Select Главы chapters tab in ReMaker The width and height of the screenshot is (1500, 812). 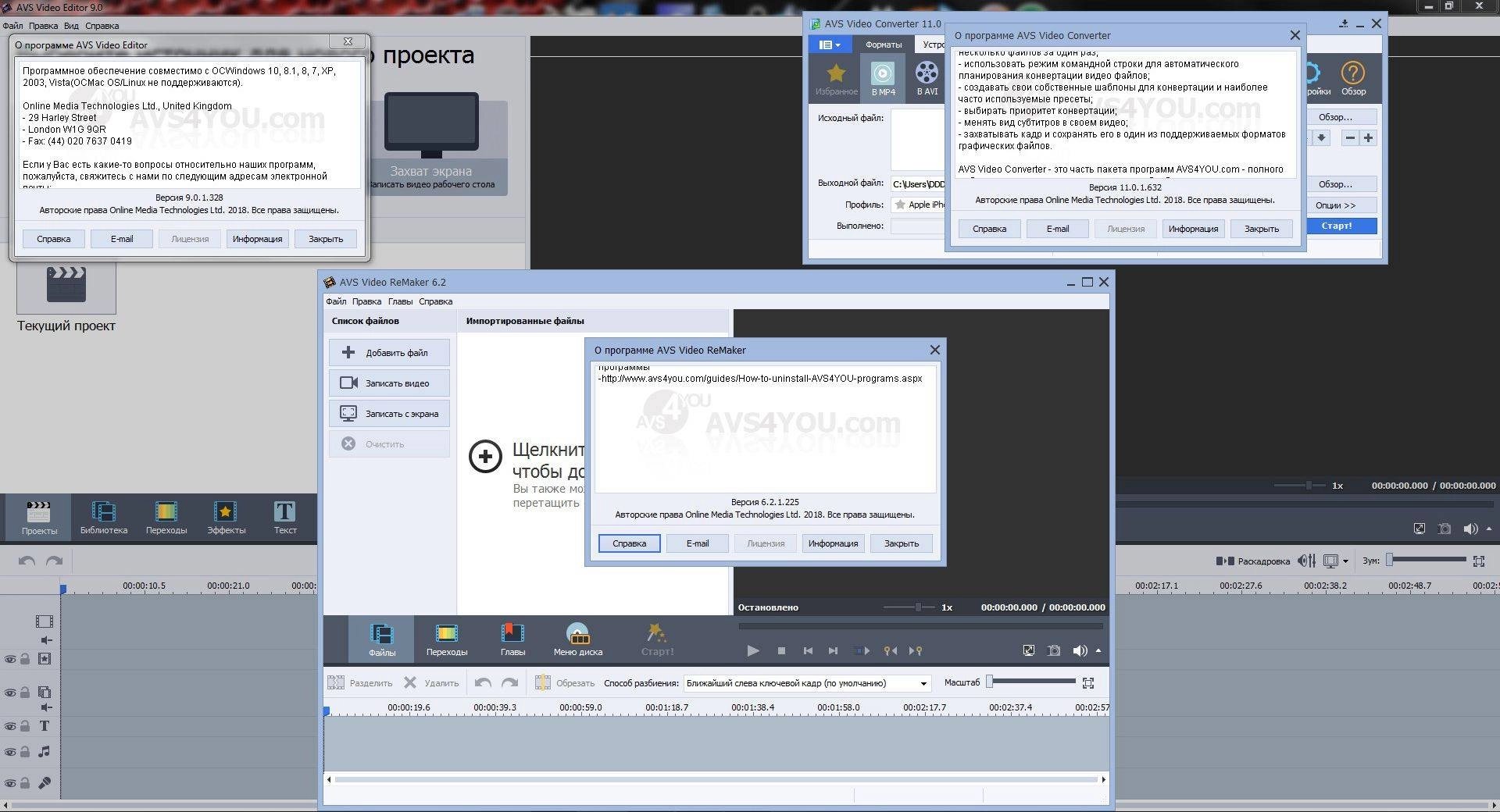point(512,639)
